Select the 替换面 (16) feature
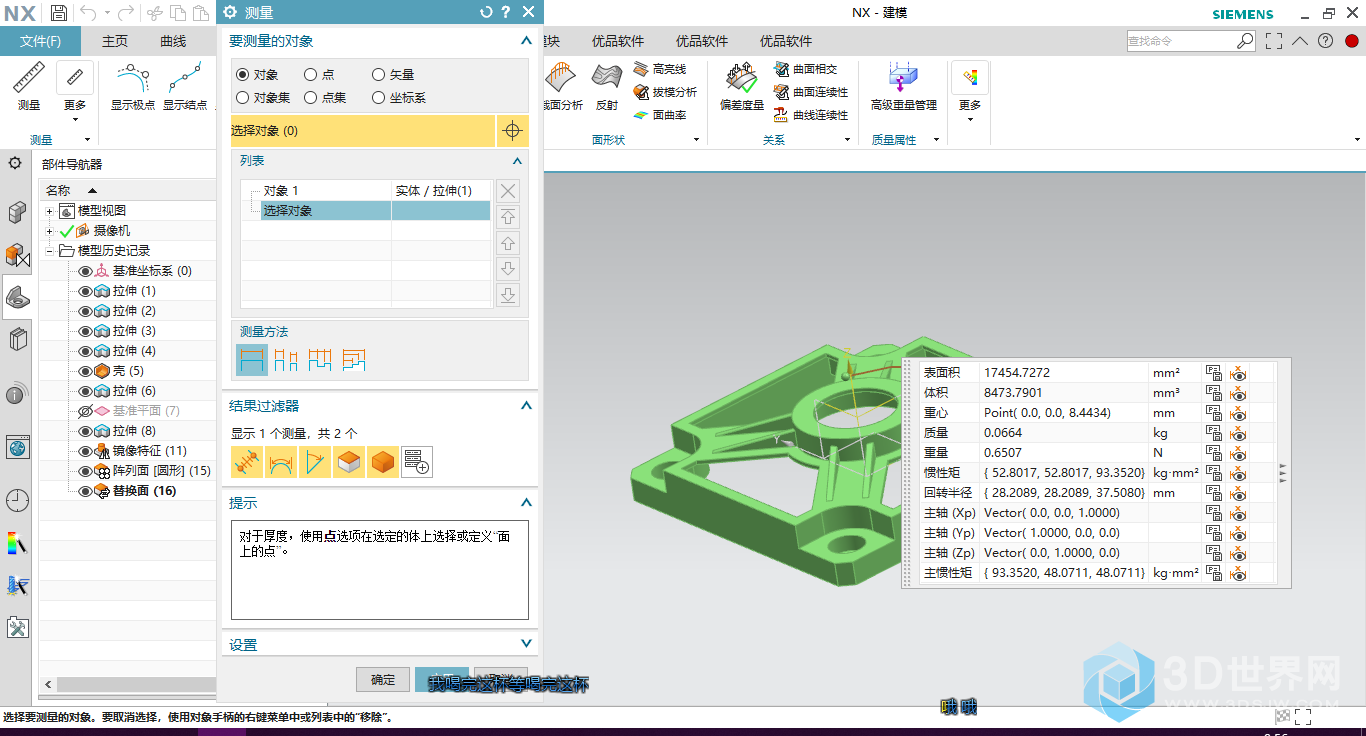This screenshot has width=1366, height=736. coord(144,491)
